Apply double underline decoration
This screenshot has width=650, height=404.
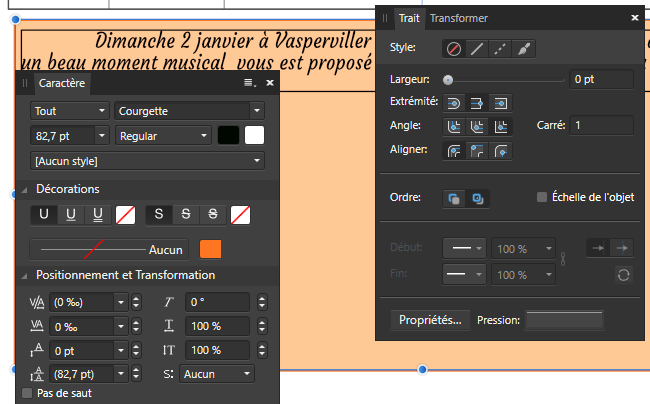pyautogui.click(x=98, y=215)
